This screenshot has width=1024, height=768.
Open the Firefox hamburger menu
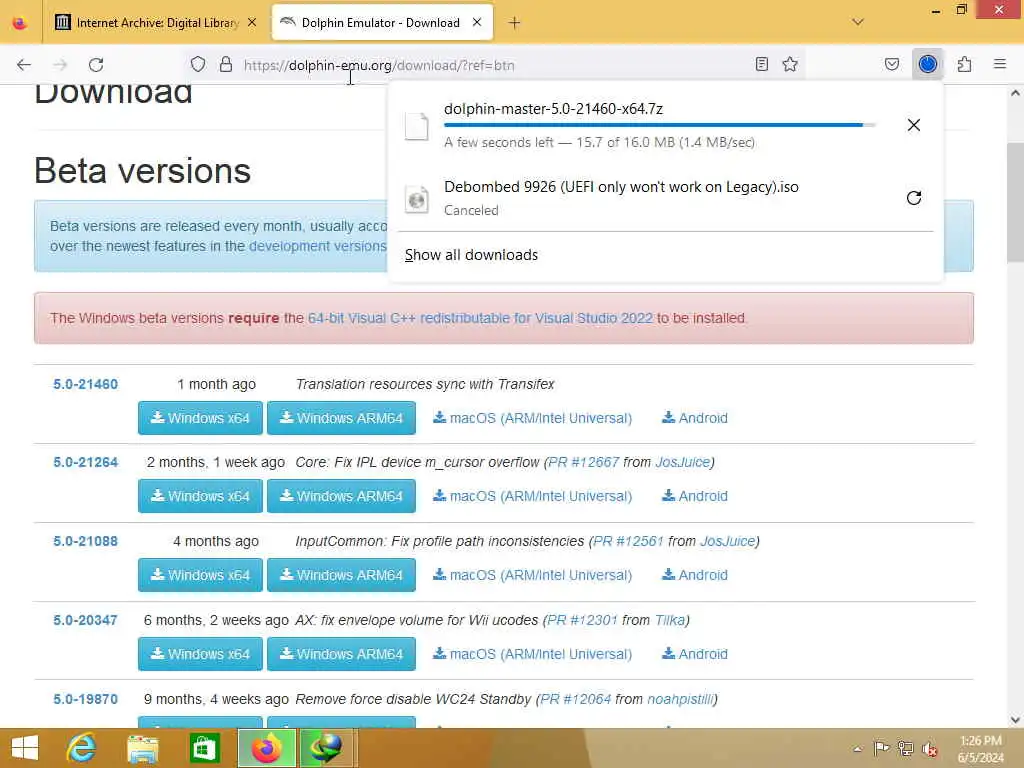[x=1000, y=64]
